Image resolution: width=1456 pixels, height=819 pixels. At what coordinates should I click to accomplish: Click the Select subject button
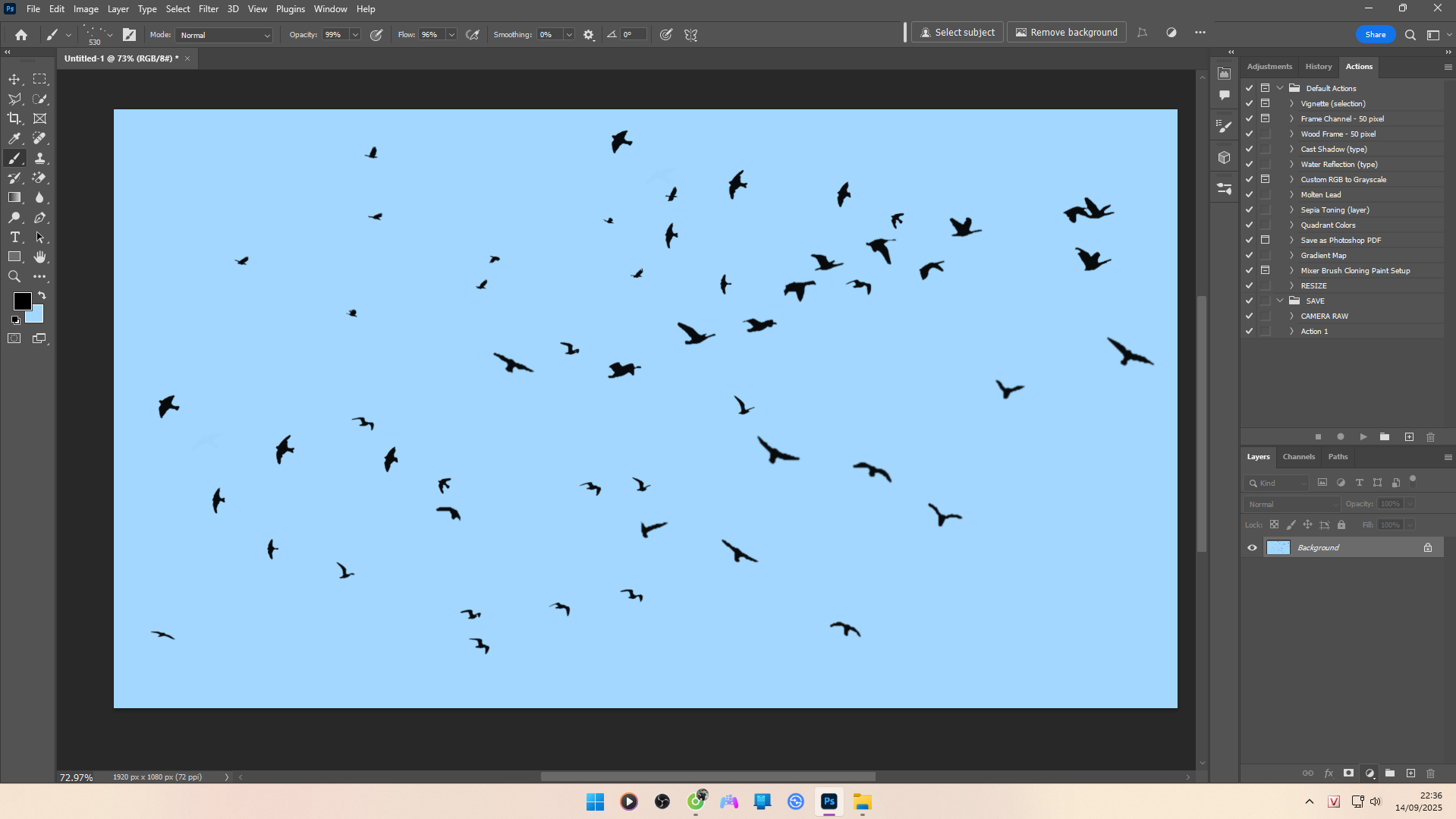tap(957, 33)
